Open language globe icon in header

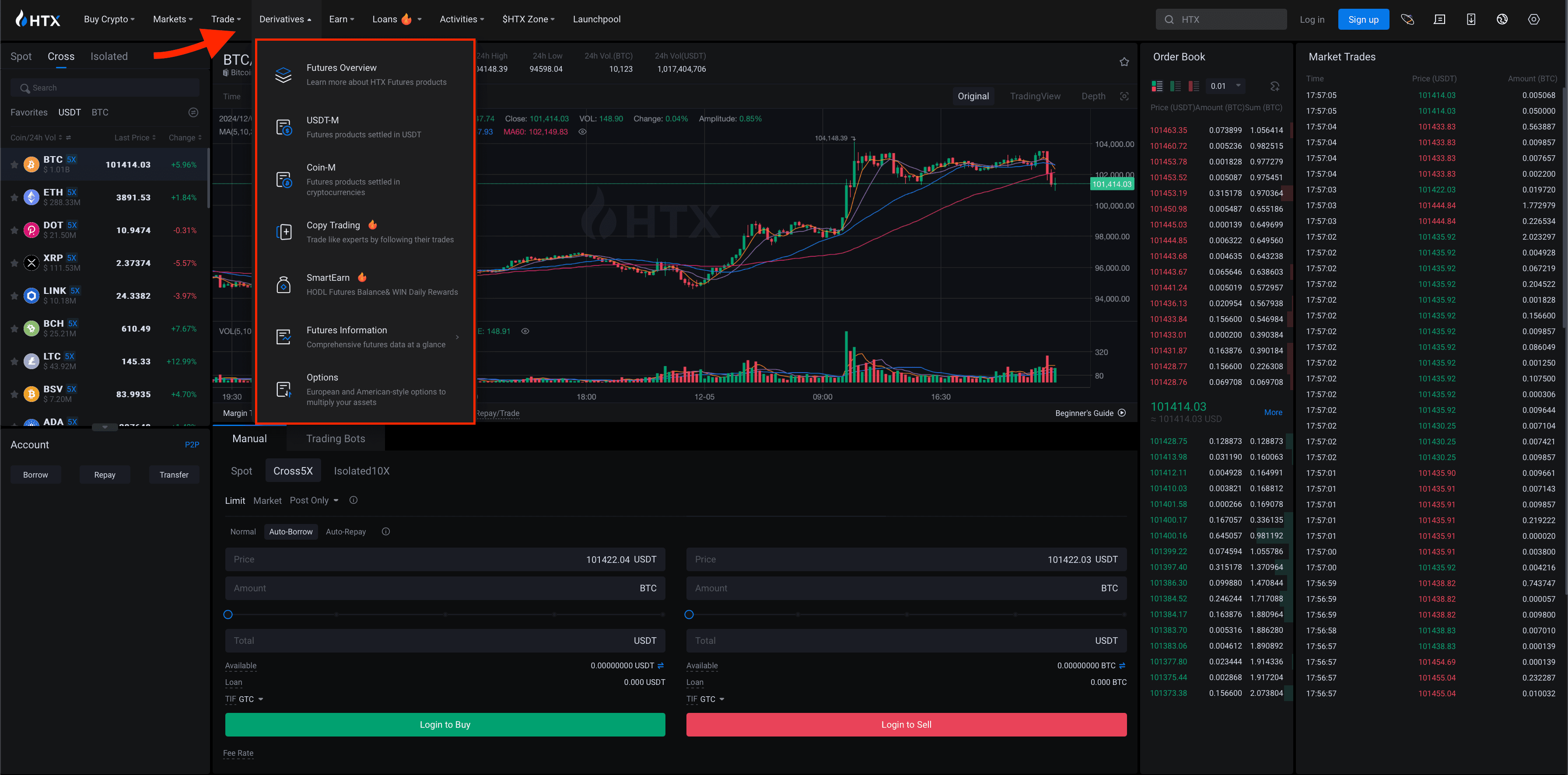1501,20
